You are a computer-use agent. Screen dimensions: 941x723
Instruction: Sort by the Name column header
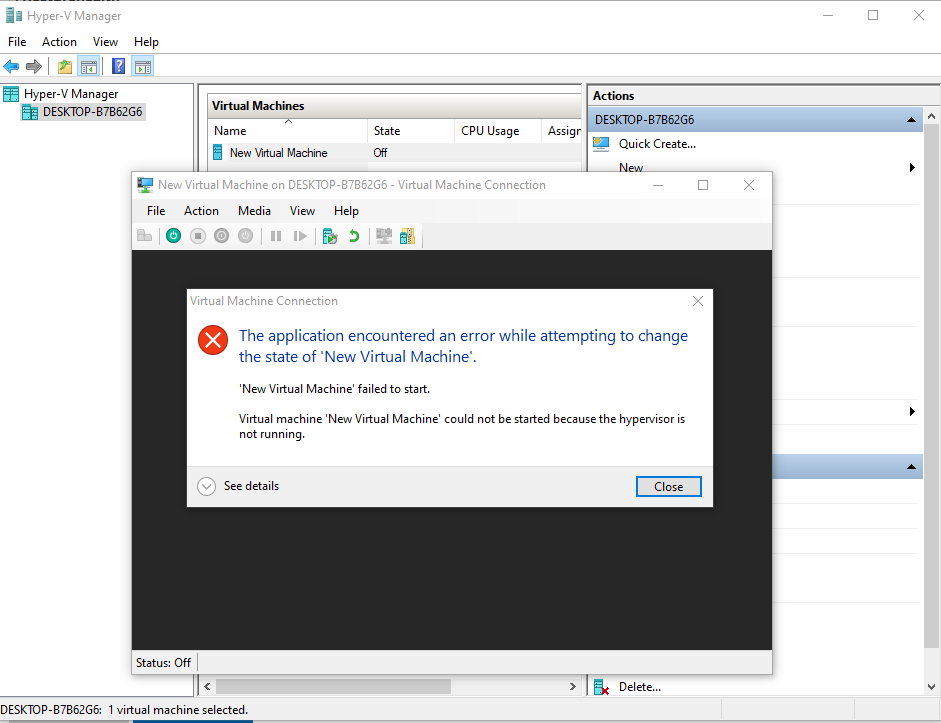287,131
